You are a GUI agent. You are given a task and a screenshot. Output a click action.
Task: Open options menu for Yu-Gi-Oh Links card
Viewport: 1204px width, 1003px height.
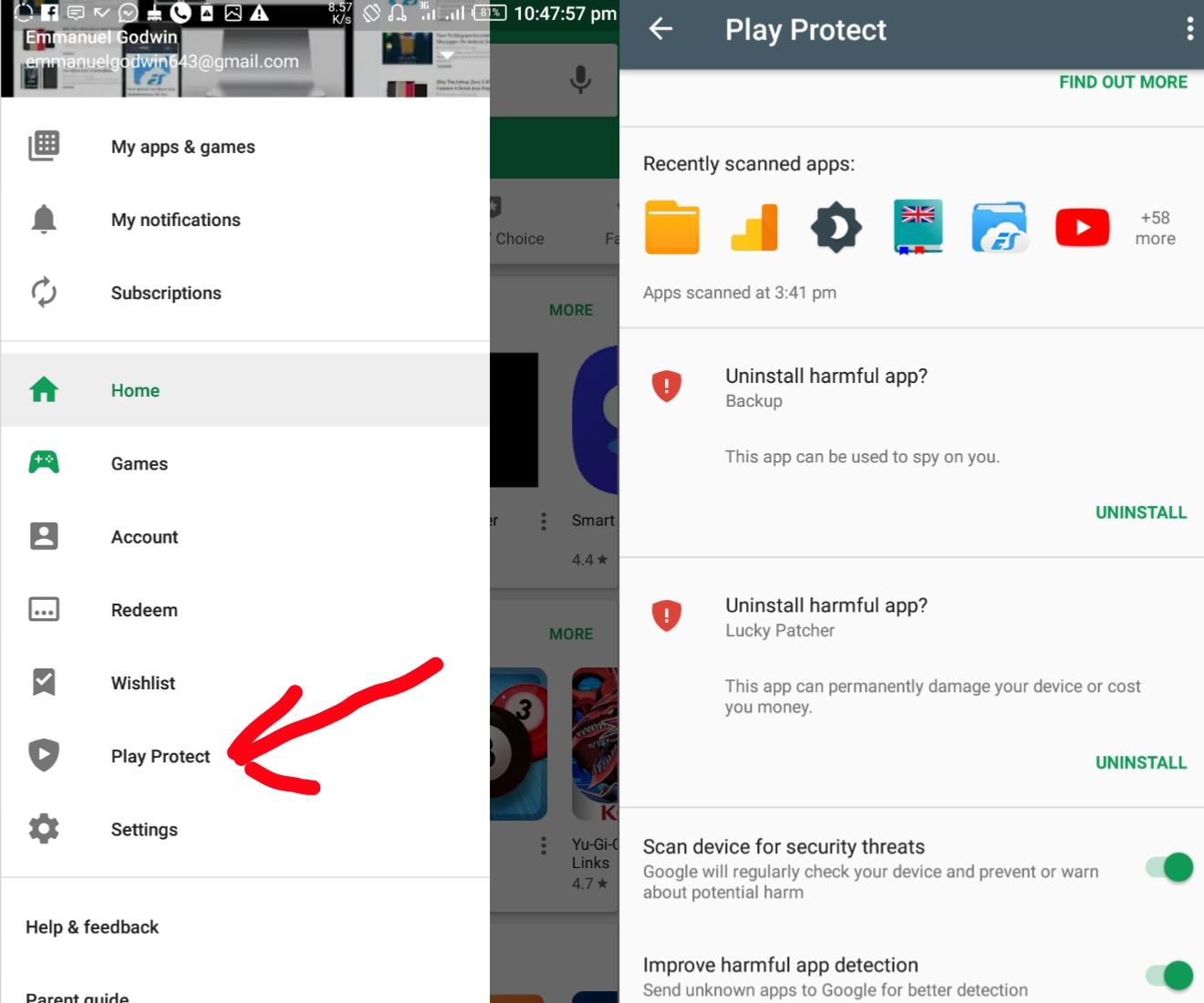(x=544, y=845)
